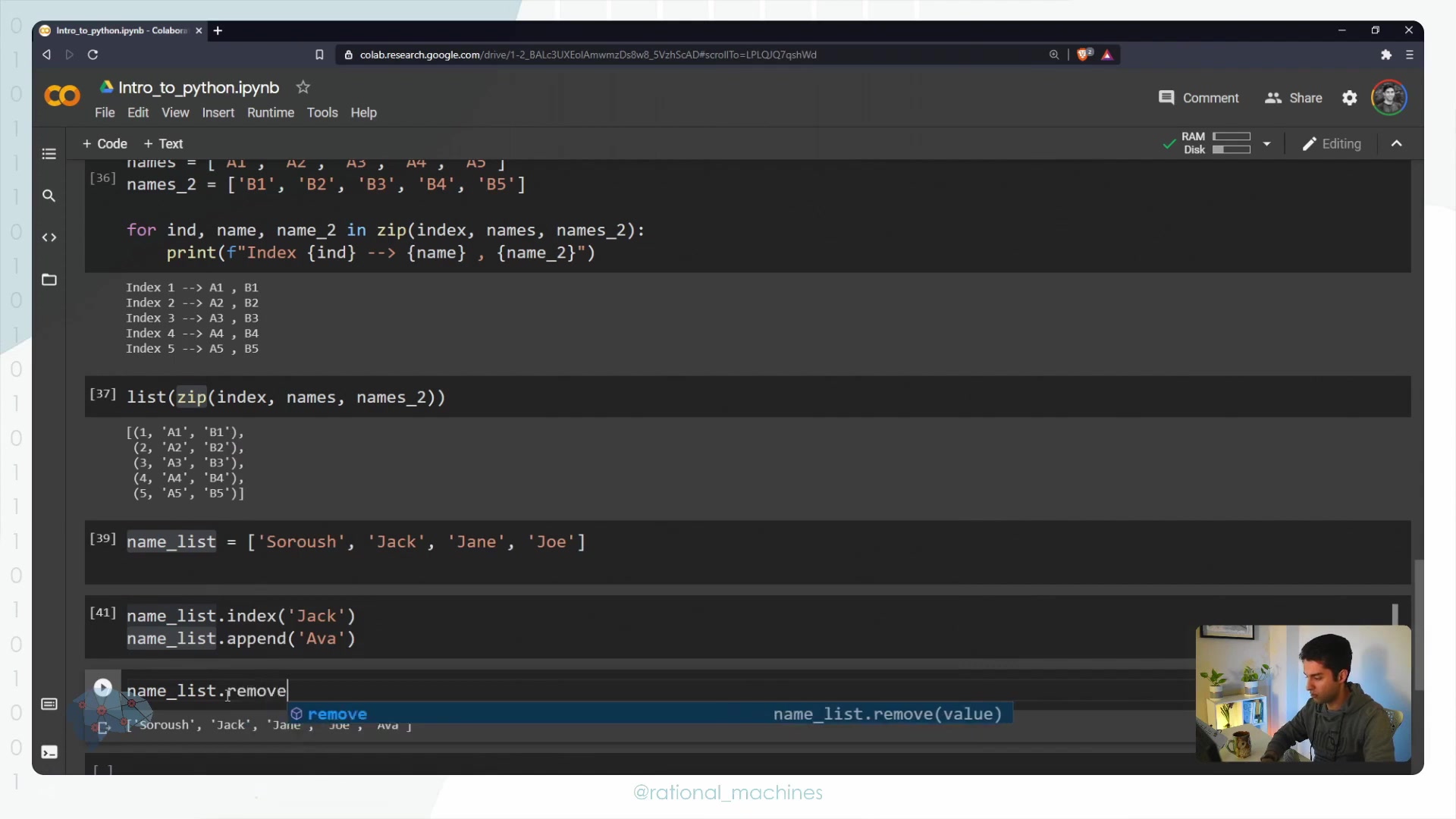Add a new Code cell

click(x=105, y=143)
